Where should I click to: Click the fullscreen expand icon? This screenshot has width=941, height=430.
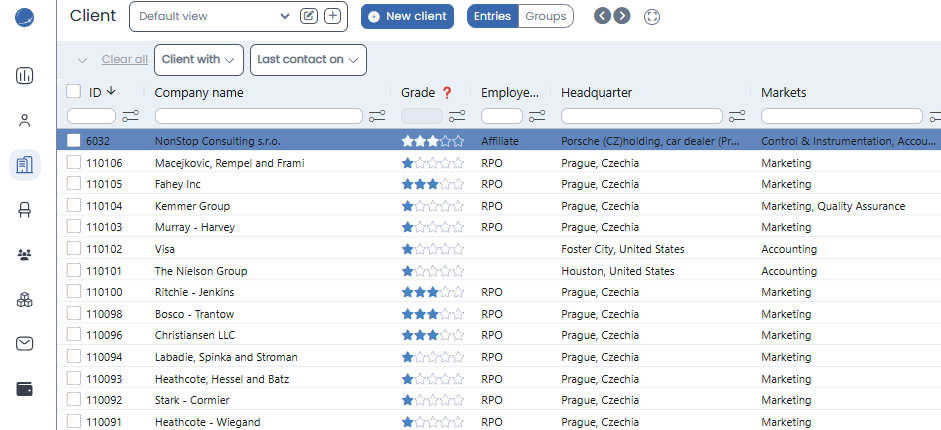[x=652, y=17]
